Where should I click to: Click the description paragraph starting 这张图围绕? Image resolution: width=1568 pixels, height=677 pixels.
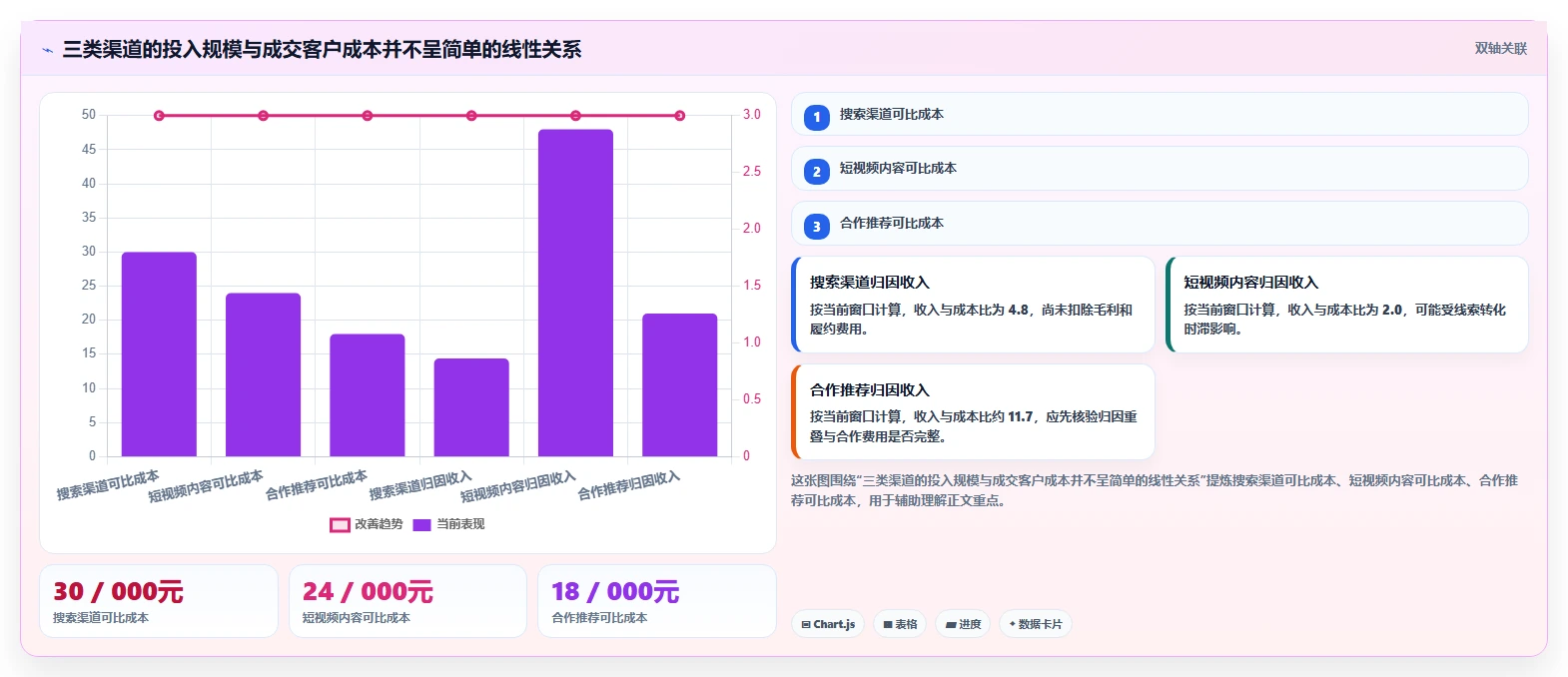pos(1155,490)
